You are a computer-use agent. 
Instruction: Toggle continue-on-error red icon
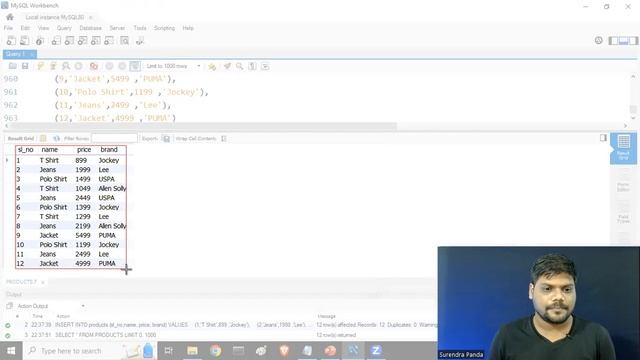[93, 66]
